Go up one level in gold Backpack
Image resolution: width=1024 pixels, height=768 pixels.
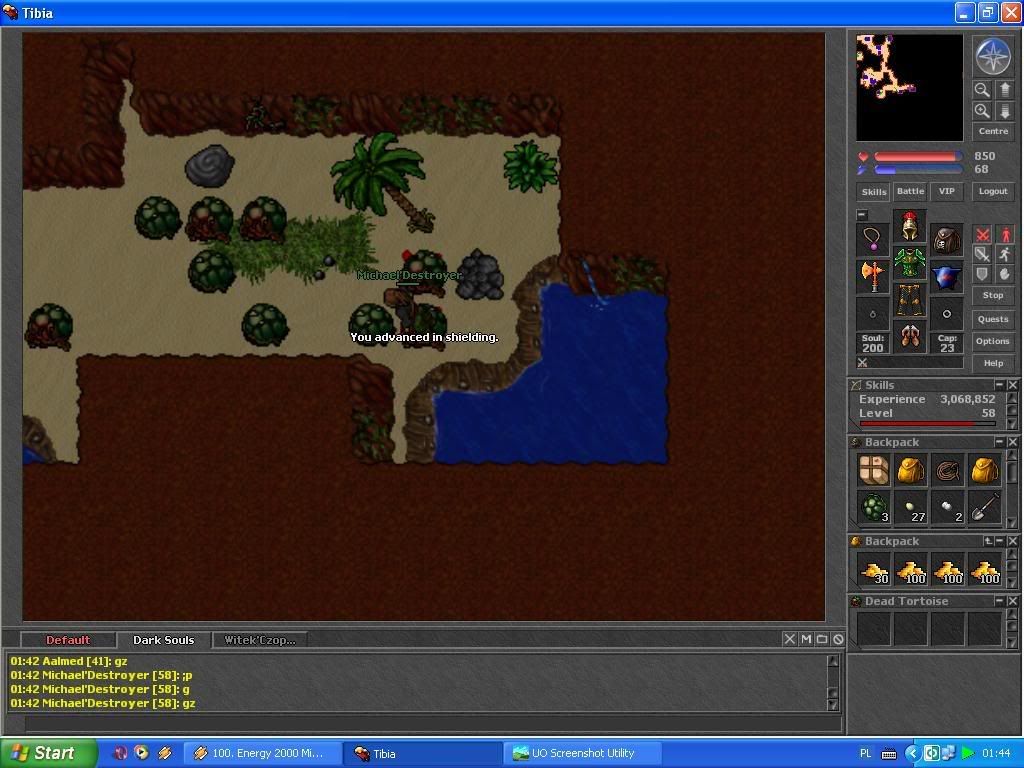pos(988,541)
